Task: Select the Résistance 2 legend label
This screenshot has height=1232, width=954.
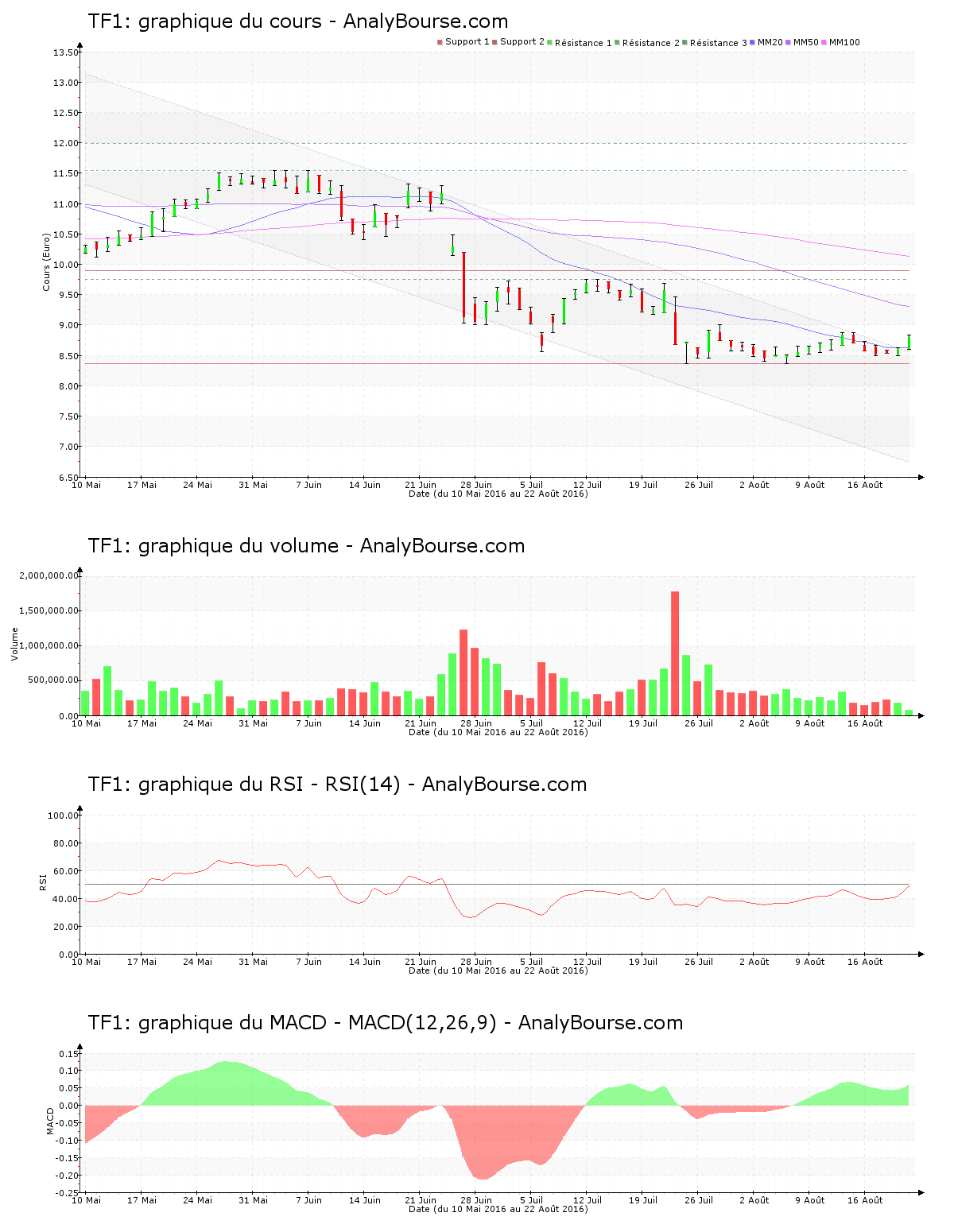Action: 651,43
